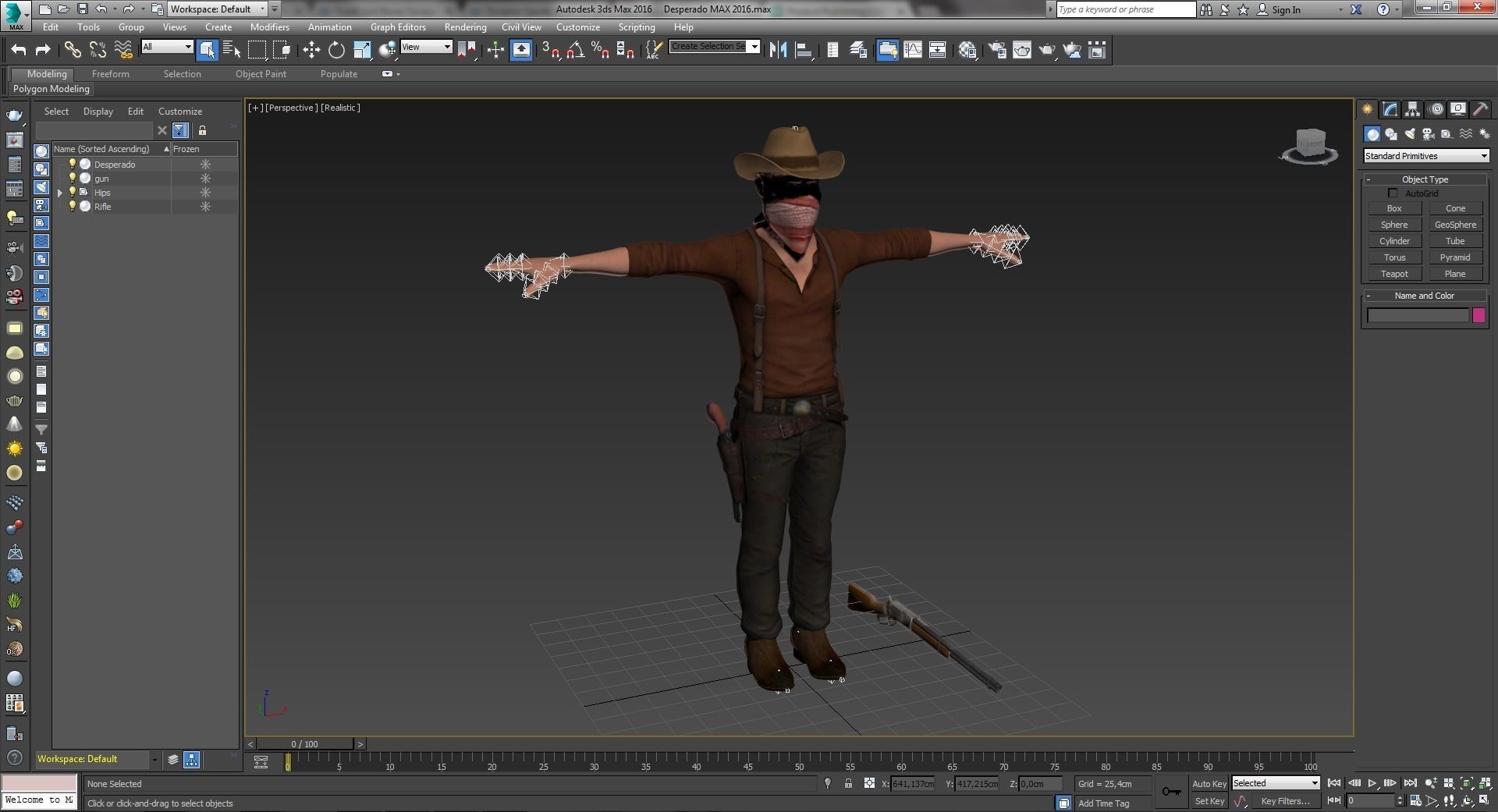Image resolution: width=1498 pixels, height=812 pixels.
Task: Expand the Hips hierarchy in Scene Explorer
Action: pos(60,193)
